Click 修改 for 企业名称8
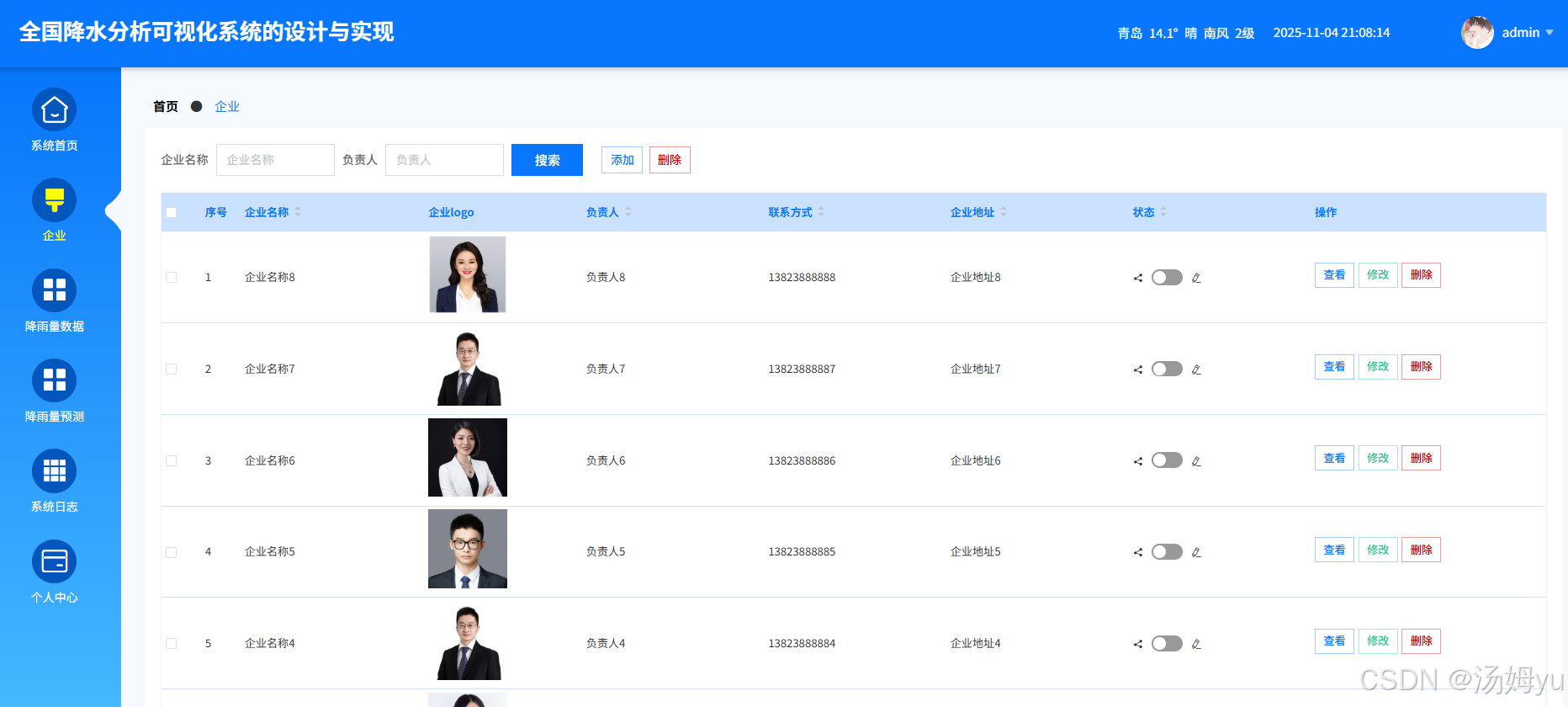Screen dimensions: 1568x707 pos(1378,275)
